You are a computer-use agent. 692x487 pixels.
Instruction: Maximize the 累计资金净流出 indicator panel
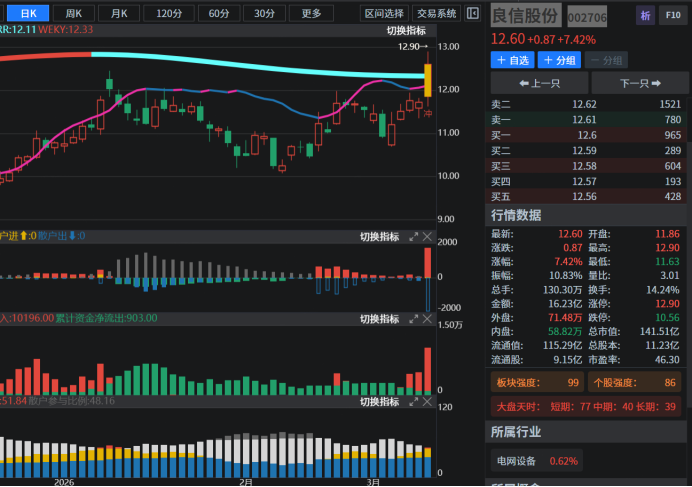point(412,319)
